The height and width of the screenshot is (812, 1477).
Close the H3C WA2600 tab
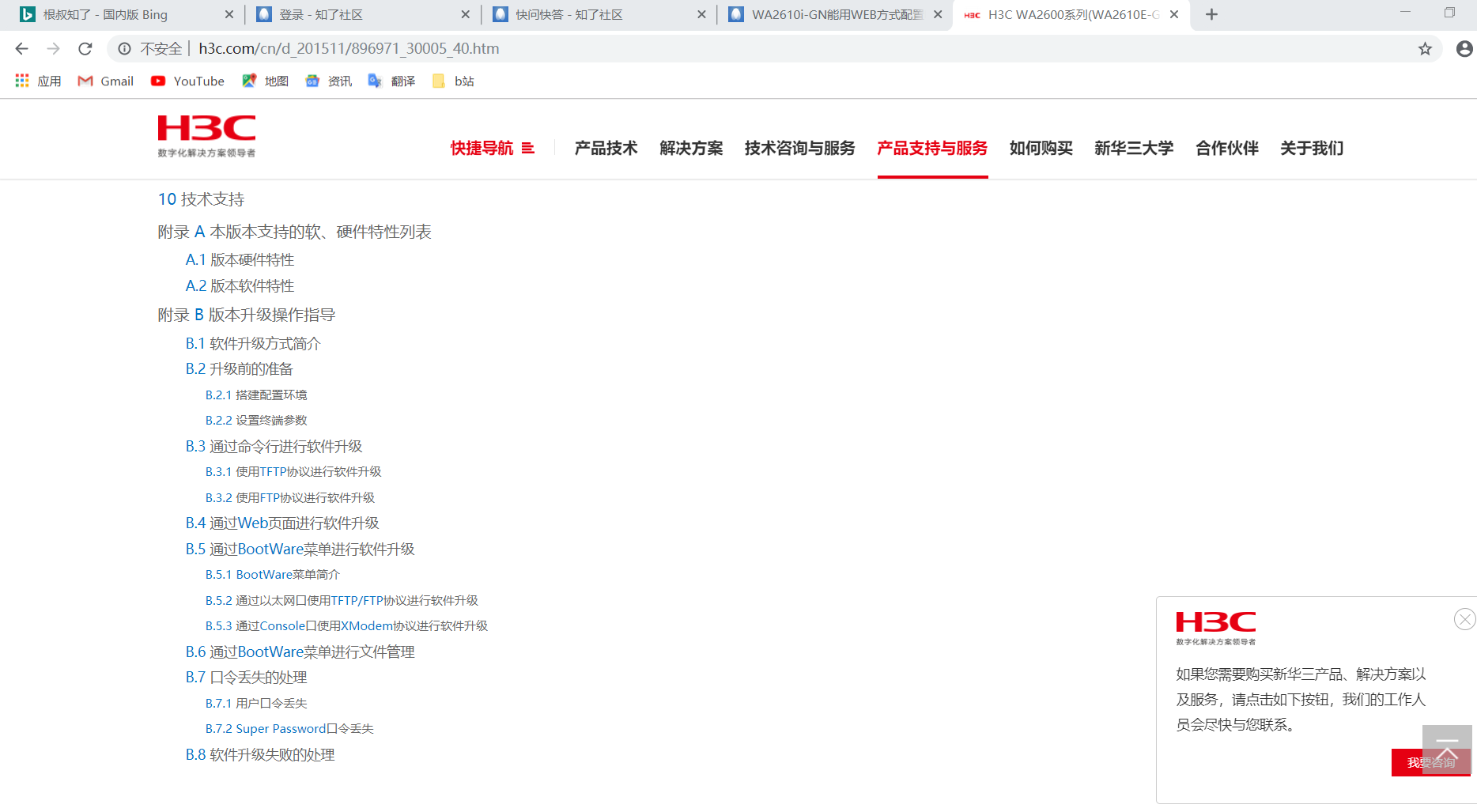tap(1174, 14)
